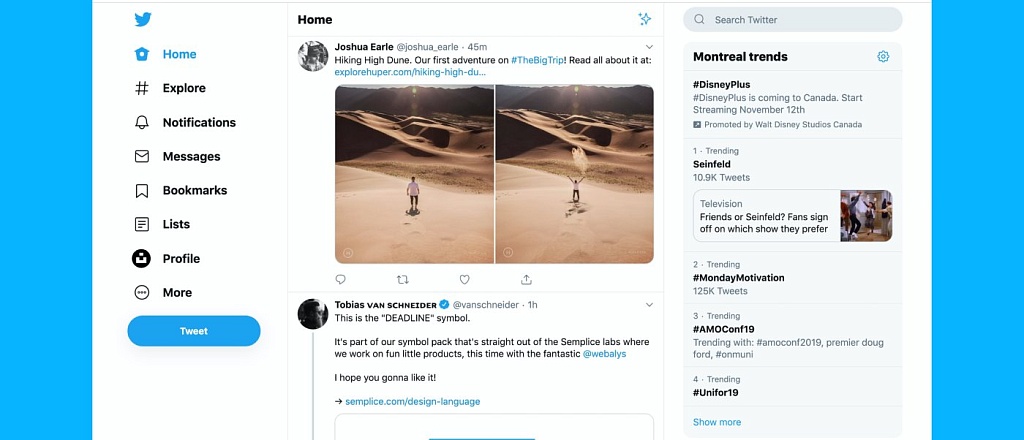1024x440 pixels.
Task: Open Messages in navigation
Action: point(177,157)
